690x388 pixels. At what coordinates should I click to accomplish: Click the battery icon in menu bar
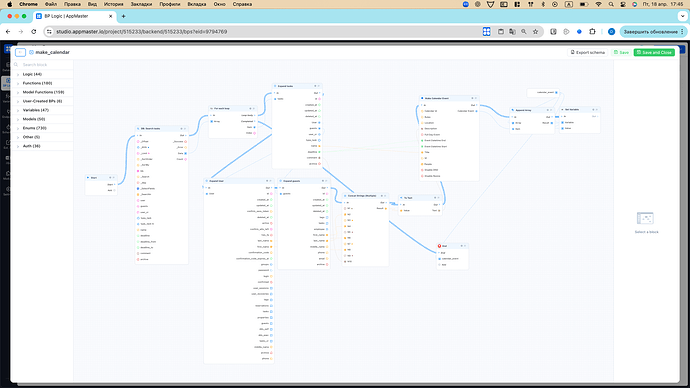pos(584,4)
